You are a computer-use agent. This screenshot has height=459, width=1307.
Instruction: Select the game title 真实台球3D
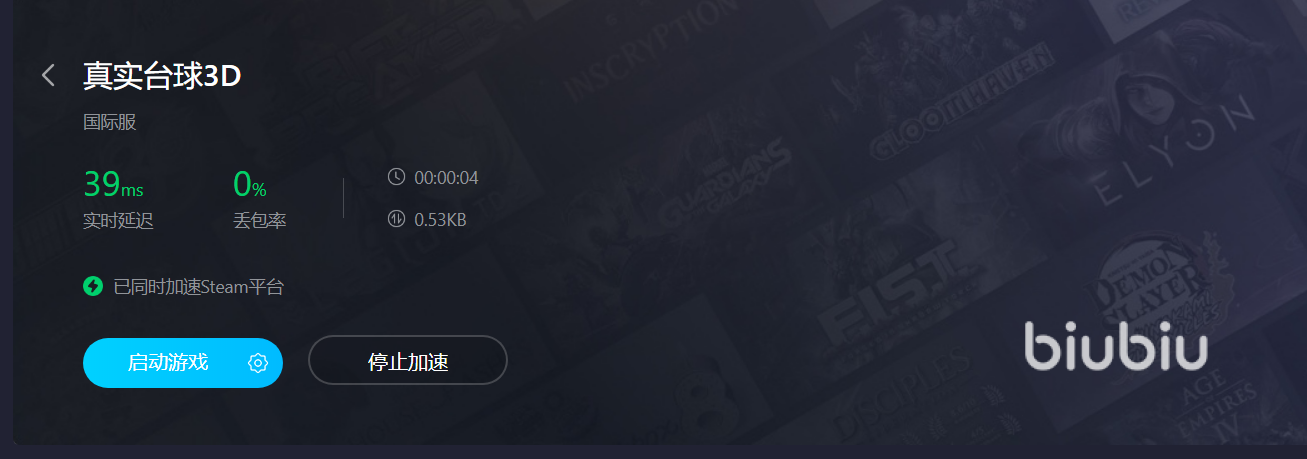(x=162, y=75)
